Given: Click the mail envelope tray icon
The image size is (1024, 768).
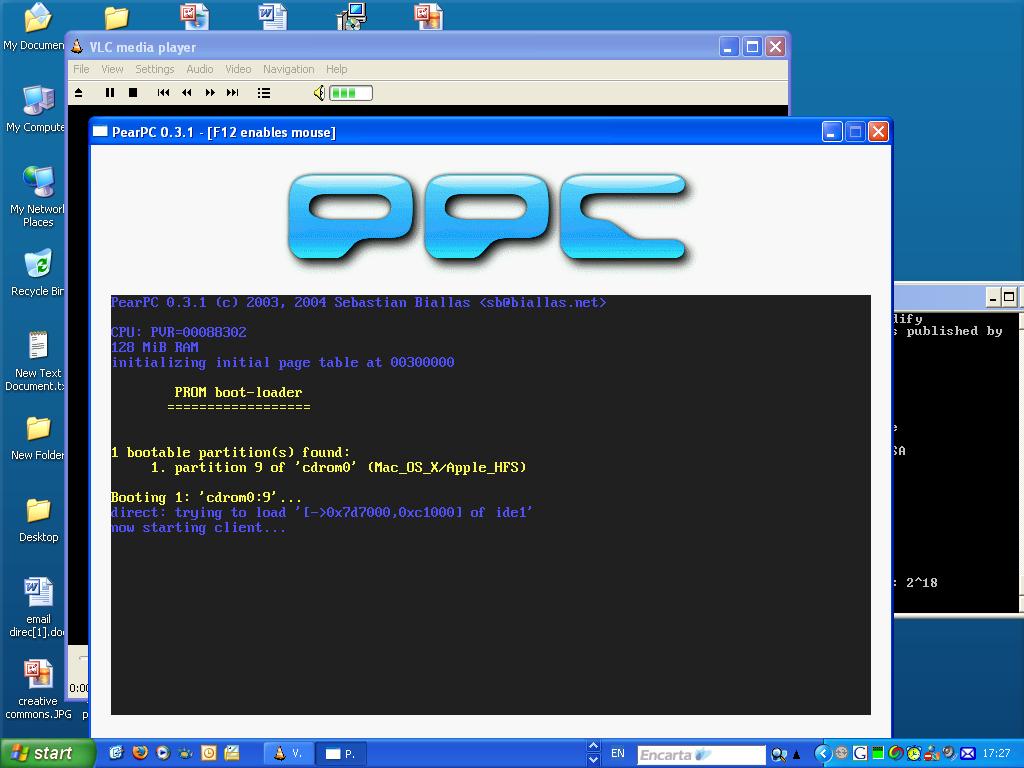Looking at the screenshot, I should 968,754.
